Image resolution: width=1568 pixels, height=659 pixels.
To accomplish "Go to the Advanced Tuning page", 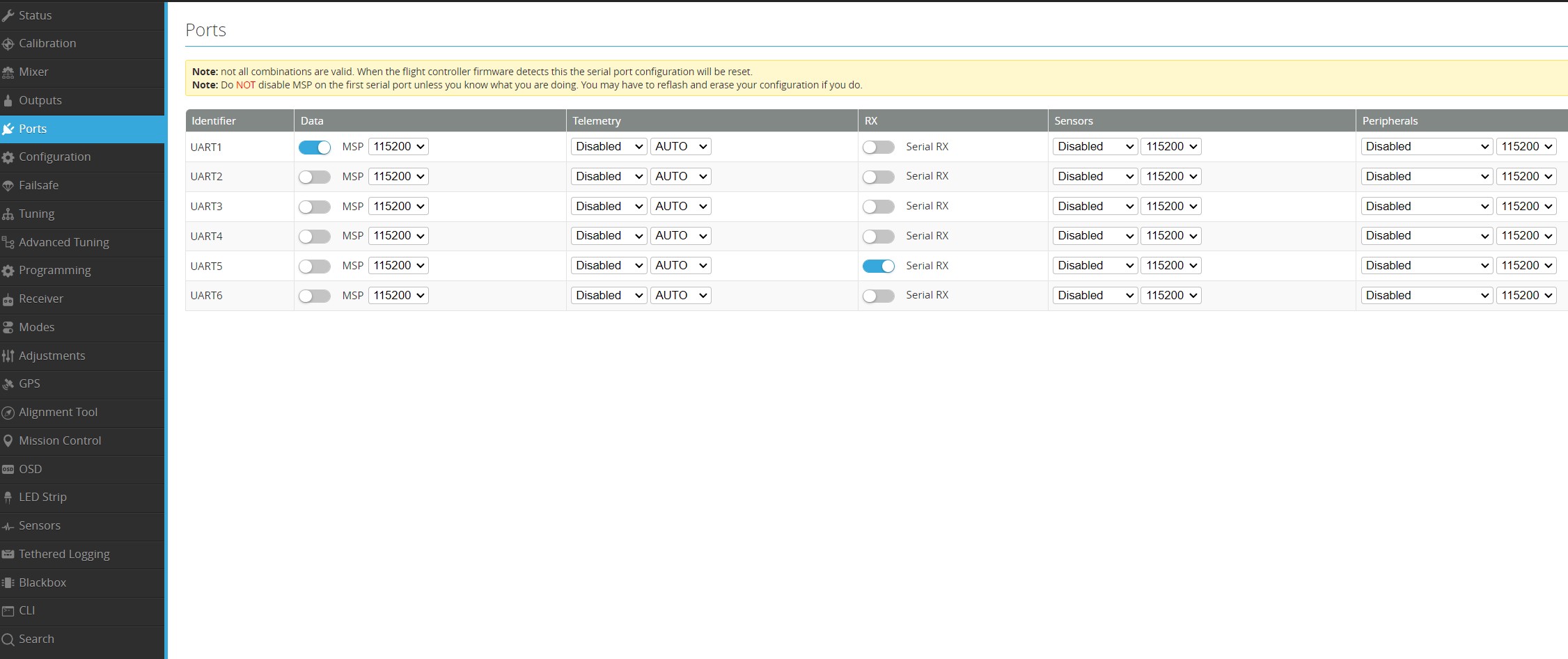I will tap(63, 242).
